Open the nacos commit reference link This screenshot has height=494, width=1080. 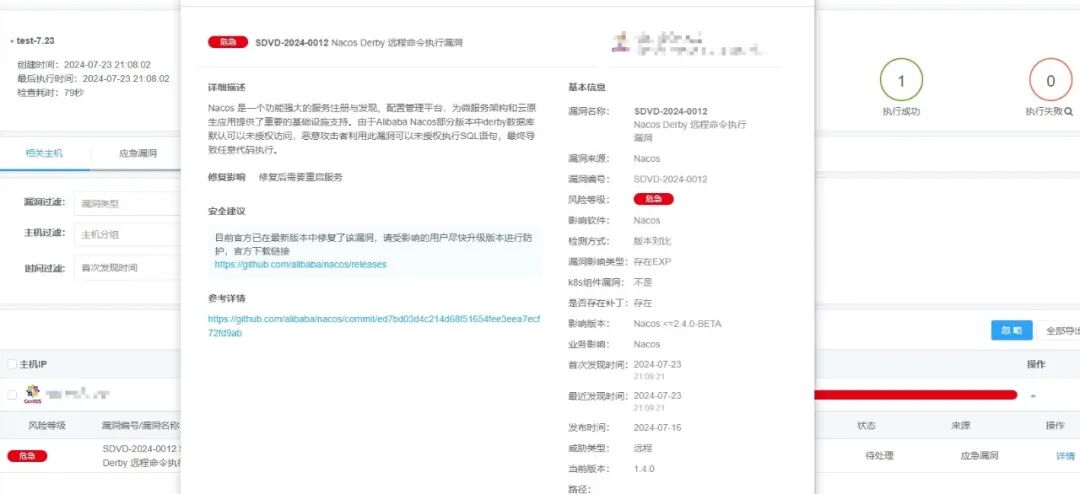coord(374,326)
